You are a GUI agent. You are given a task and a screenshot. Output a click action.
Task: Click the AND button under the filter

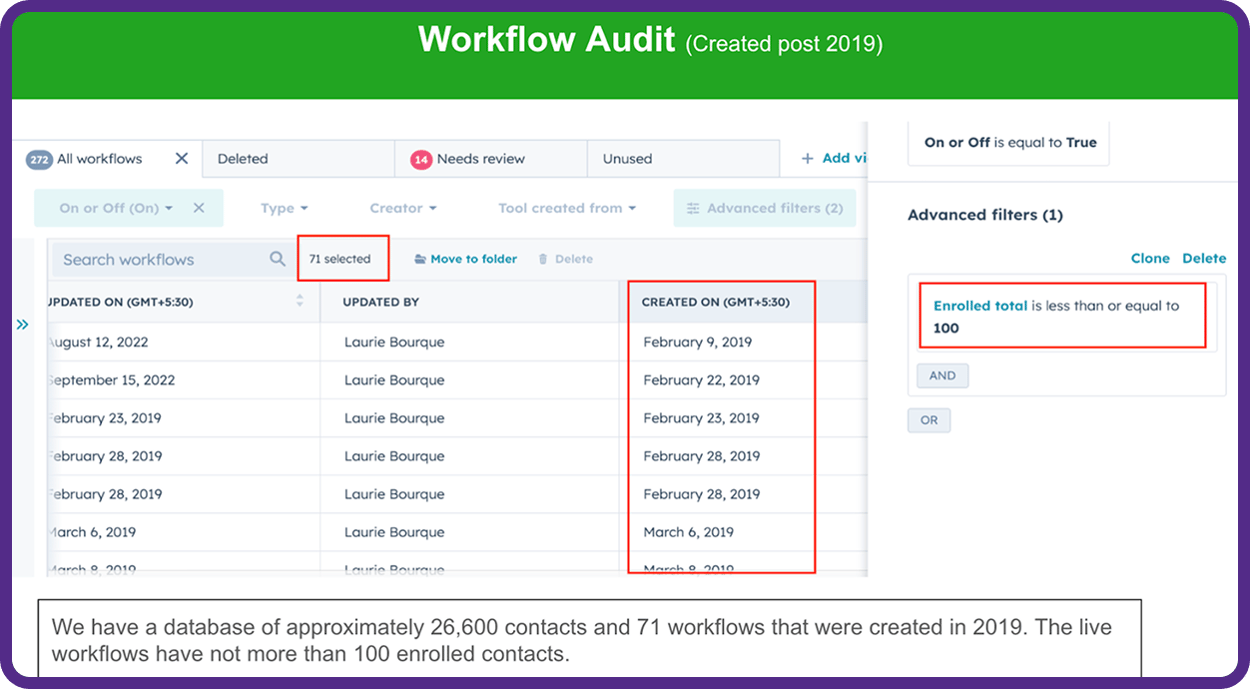[x=943, y=376]
